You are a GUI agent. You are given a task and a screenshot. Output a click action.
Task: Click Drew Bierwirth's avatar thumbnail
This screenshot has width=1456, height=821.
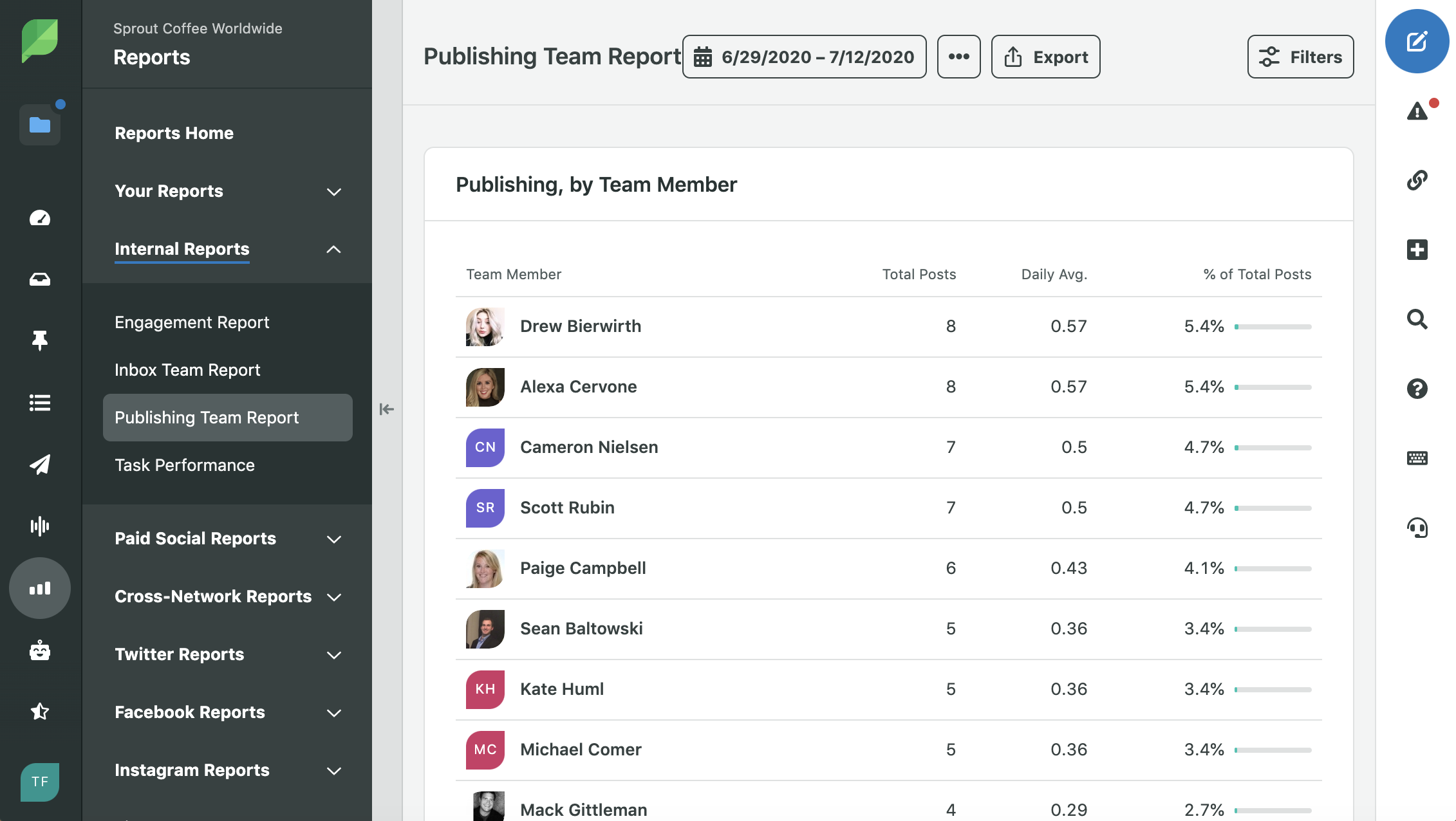(x=485, y=327)
